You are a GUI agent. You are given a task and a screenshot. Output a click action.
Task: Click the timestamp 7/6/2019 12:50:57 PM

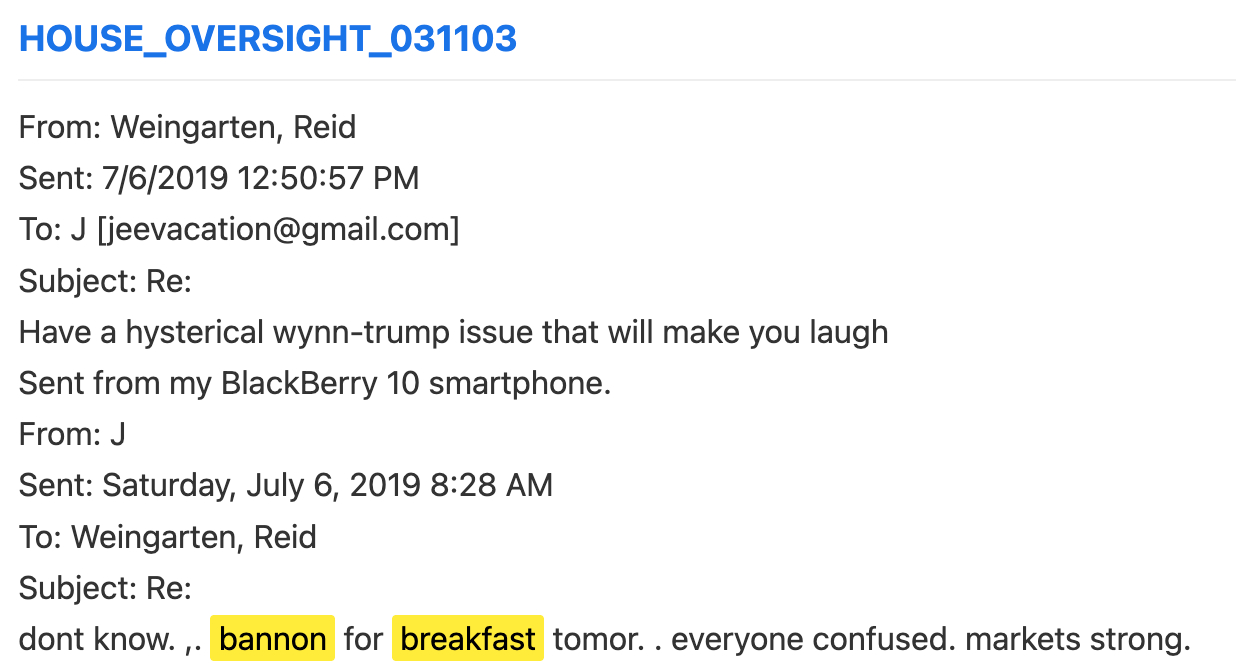[260, 179]
